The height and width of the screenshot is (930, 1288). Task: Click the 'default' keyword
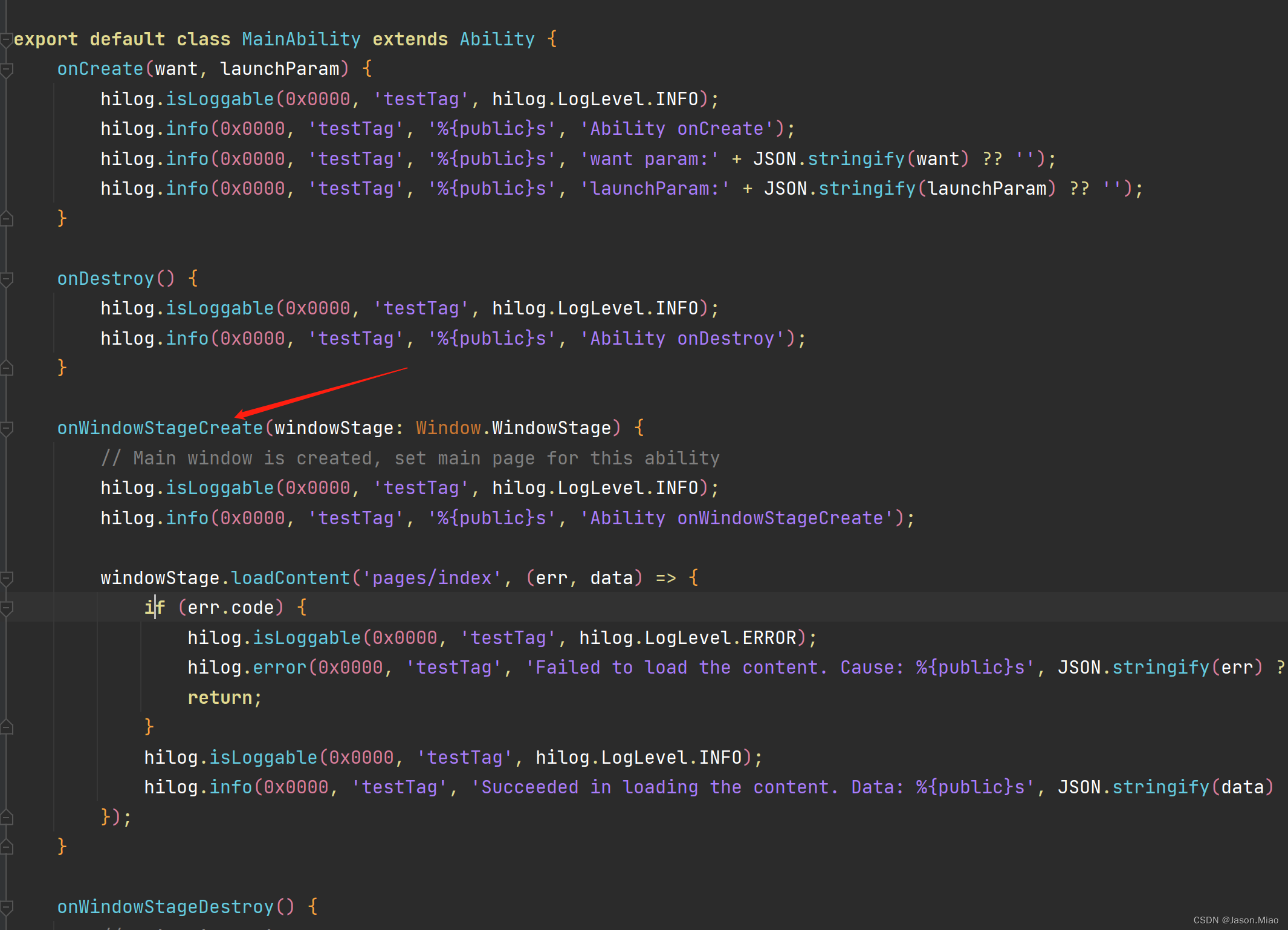click(x=127, y=39)
